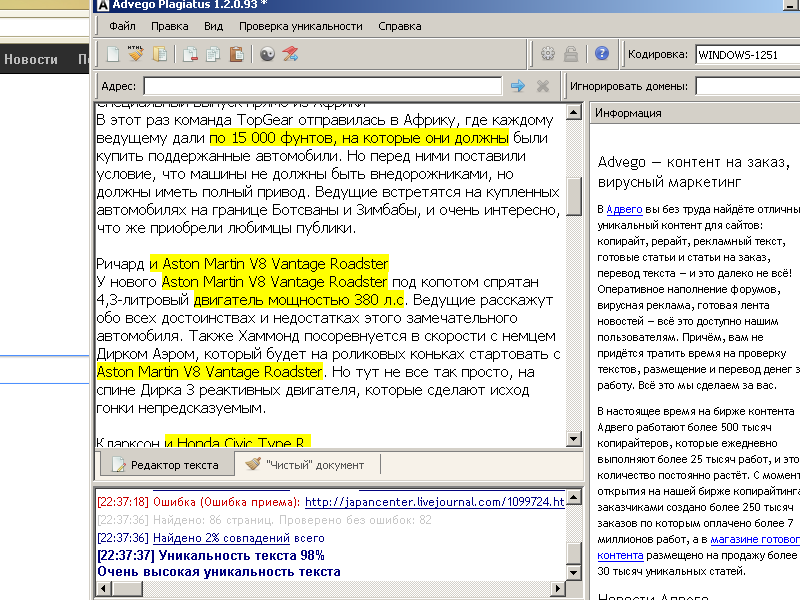Follow the Адвего link in Information panel
The height and width of the screenshot is (600, 800).
click(624, 209)
